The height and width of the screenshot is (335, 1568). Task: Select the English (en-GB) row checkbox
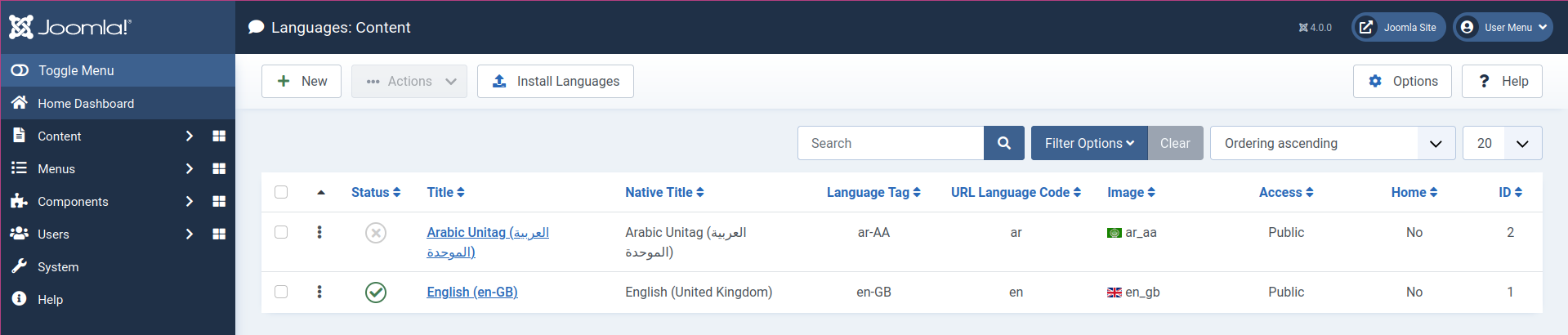(281, 292)
